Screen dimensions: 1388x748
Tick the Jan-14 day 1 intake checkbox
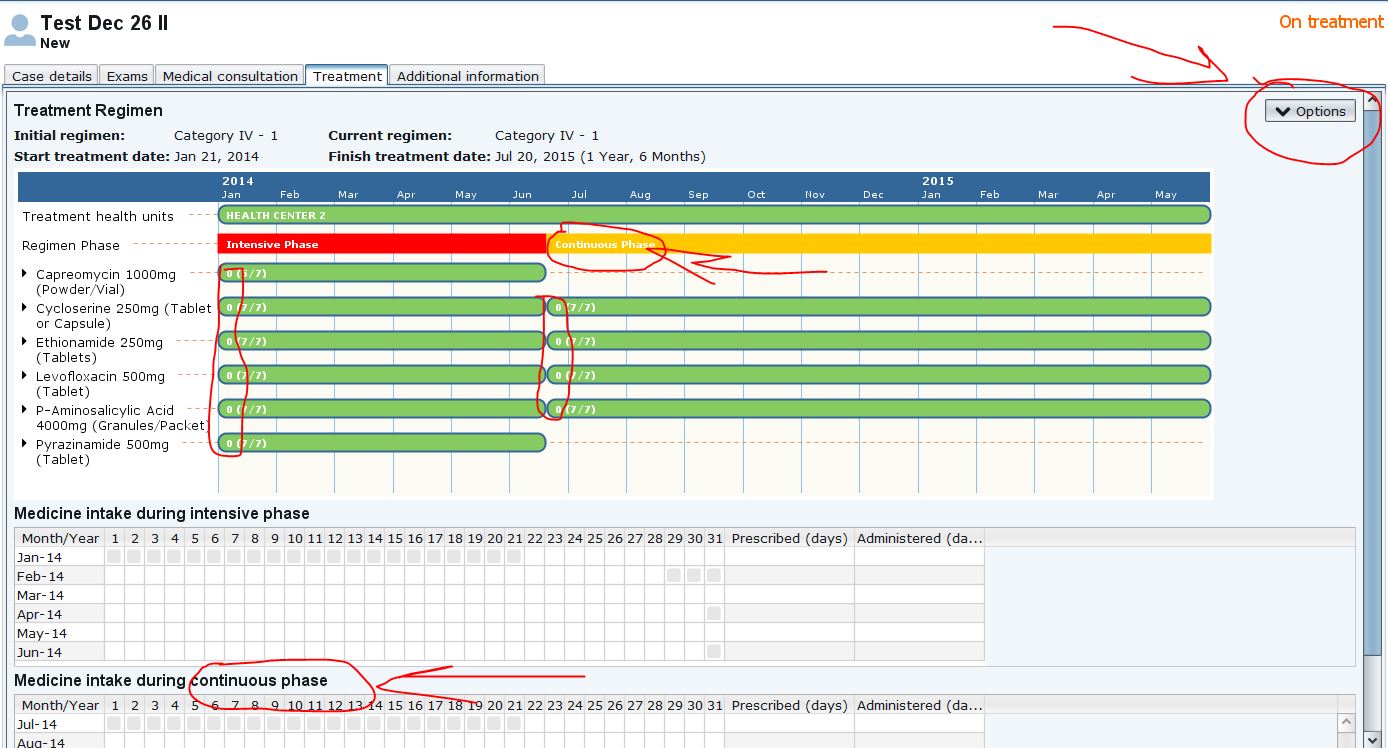114,557
